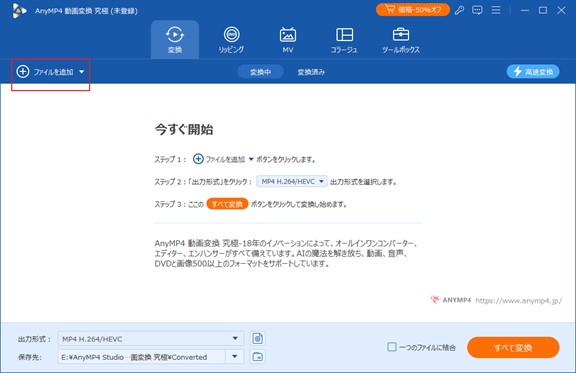The image size is (576, 373).
Task: Open the output folder icon
Action: [258, 356]
